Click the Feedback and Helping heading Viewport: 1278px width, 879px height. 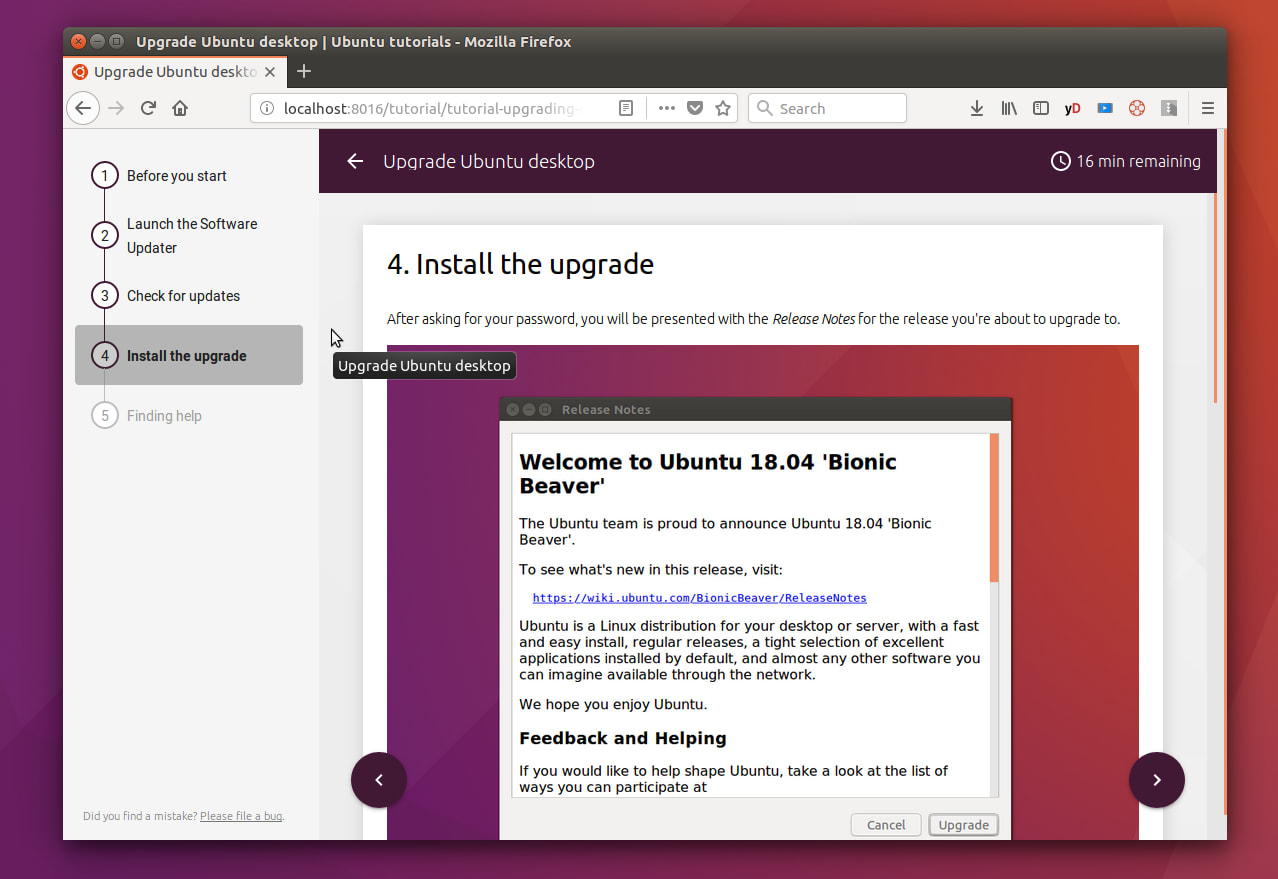point(623,738)
